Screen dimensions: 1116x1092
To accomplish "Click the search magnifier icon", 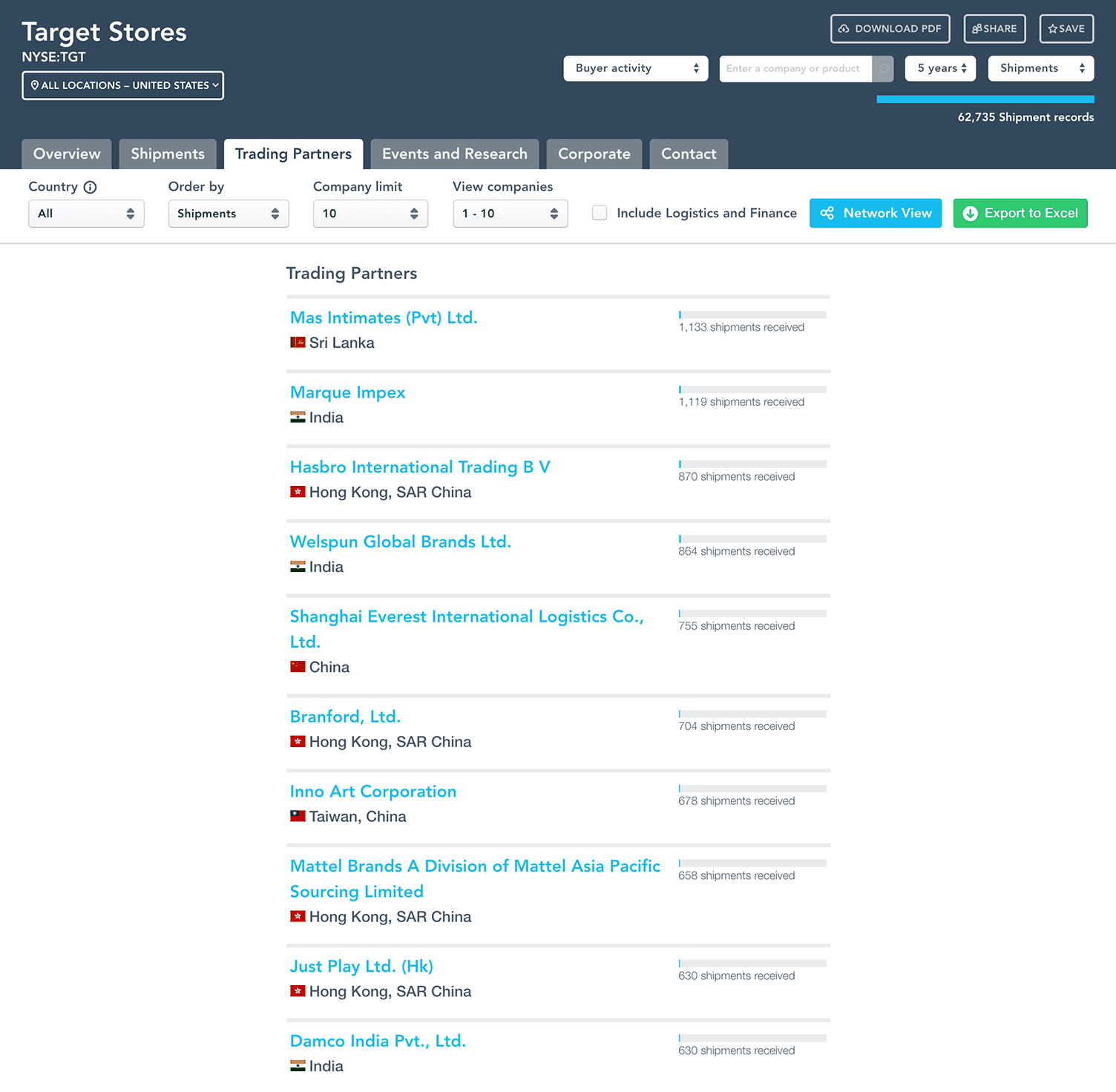I will tap(883, 68).
